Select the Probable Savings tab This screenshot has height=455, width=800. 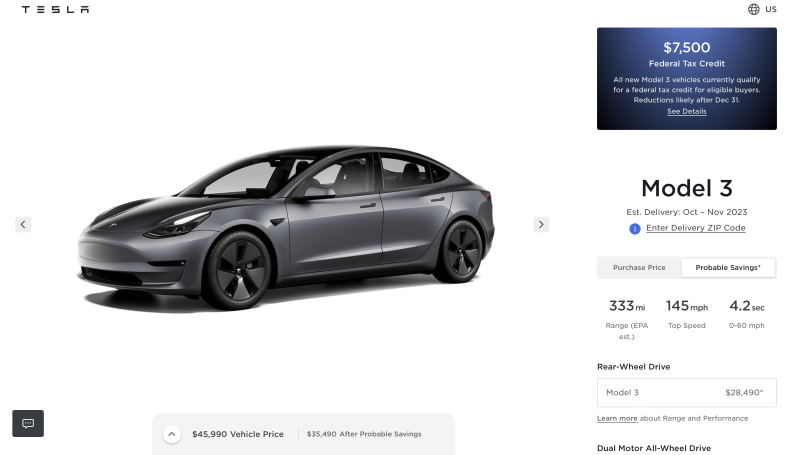tap(728, 267)
